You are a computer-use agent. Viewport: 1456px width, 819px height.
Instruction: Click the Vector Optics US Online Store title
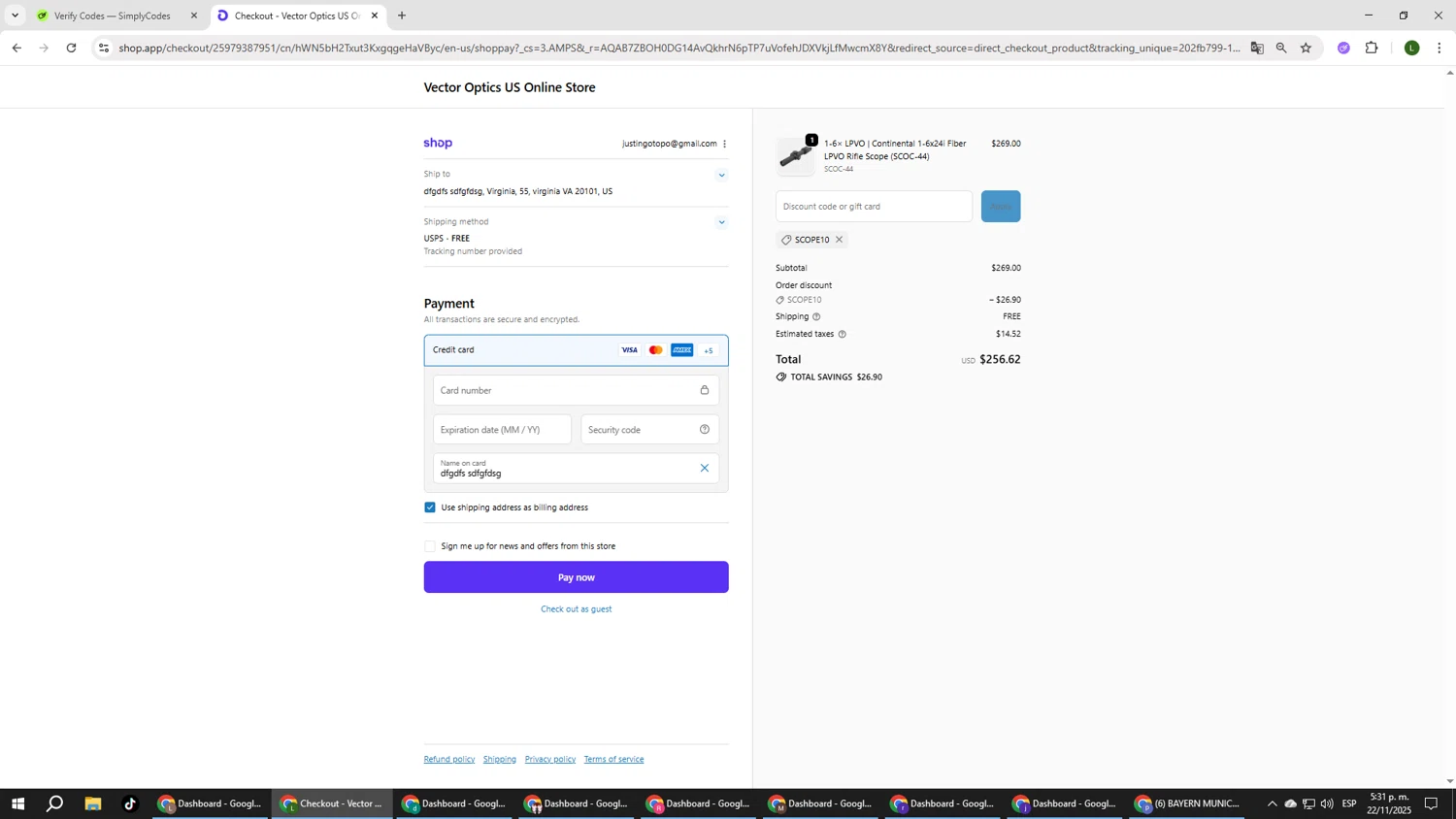(x=510, y=87)
